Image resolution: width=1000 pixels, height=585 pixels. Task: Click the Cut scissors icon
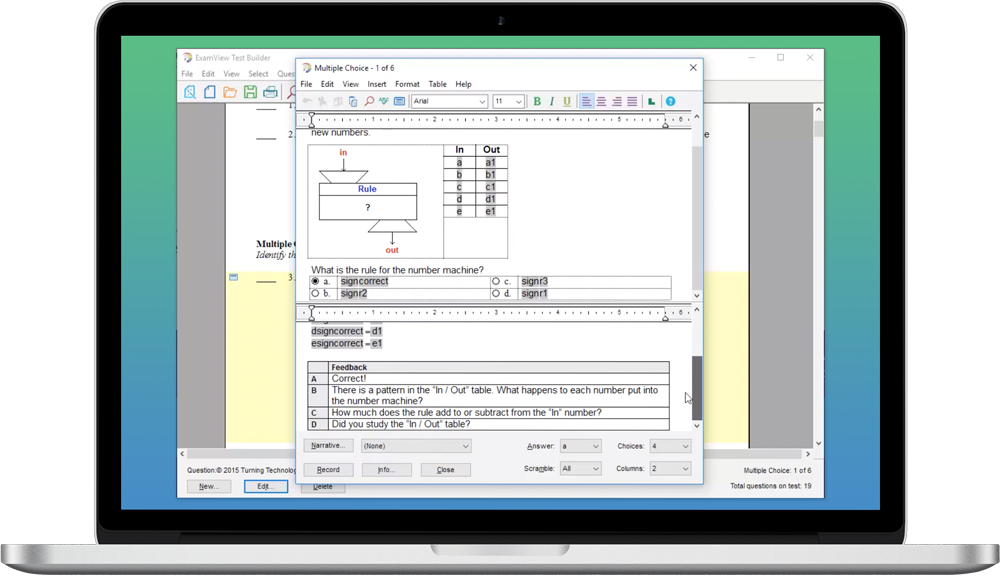pyautogui.click(x=322, y=101)
